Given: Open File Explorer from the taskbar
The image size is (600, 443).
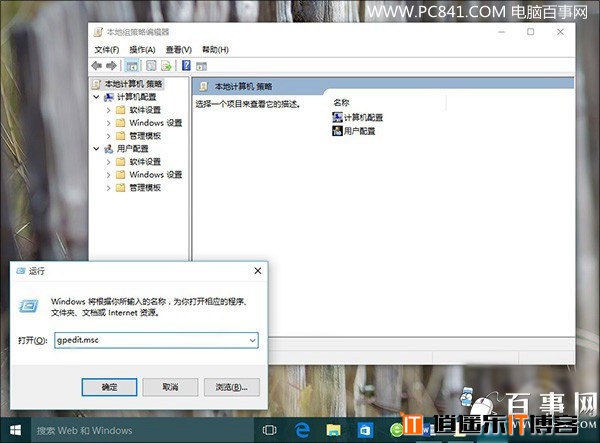Looking at the screenshot, I should [x=333, y=430].
